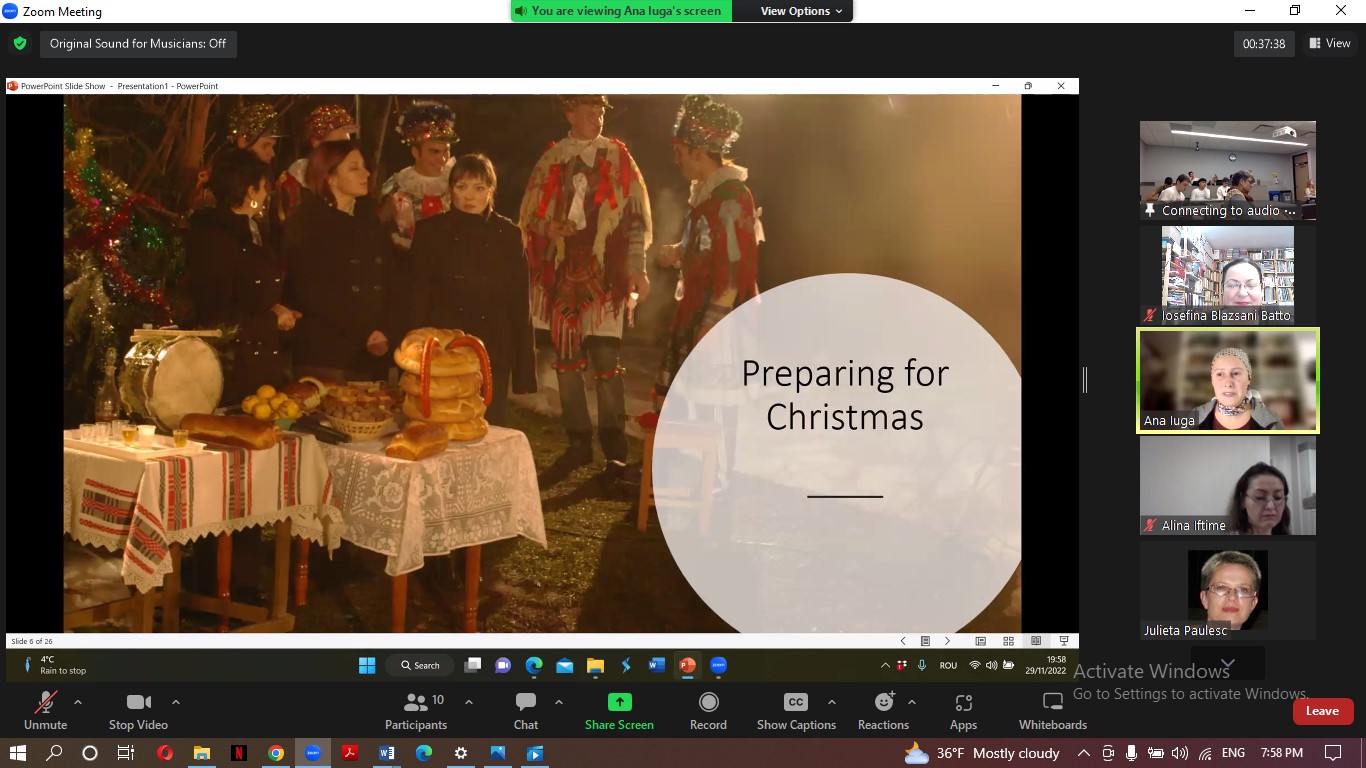Click the View layout button

1330,43
